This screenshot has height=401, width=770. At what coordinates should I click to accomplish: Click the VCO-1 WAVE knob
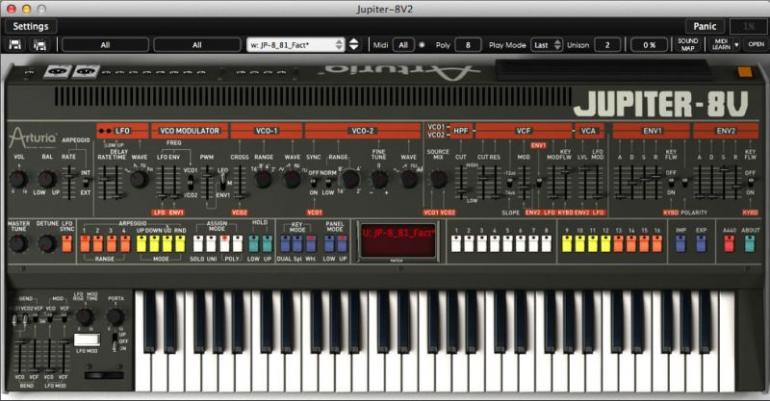[x=292, y=179]
